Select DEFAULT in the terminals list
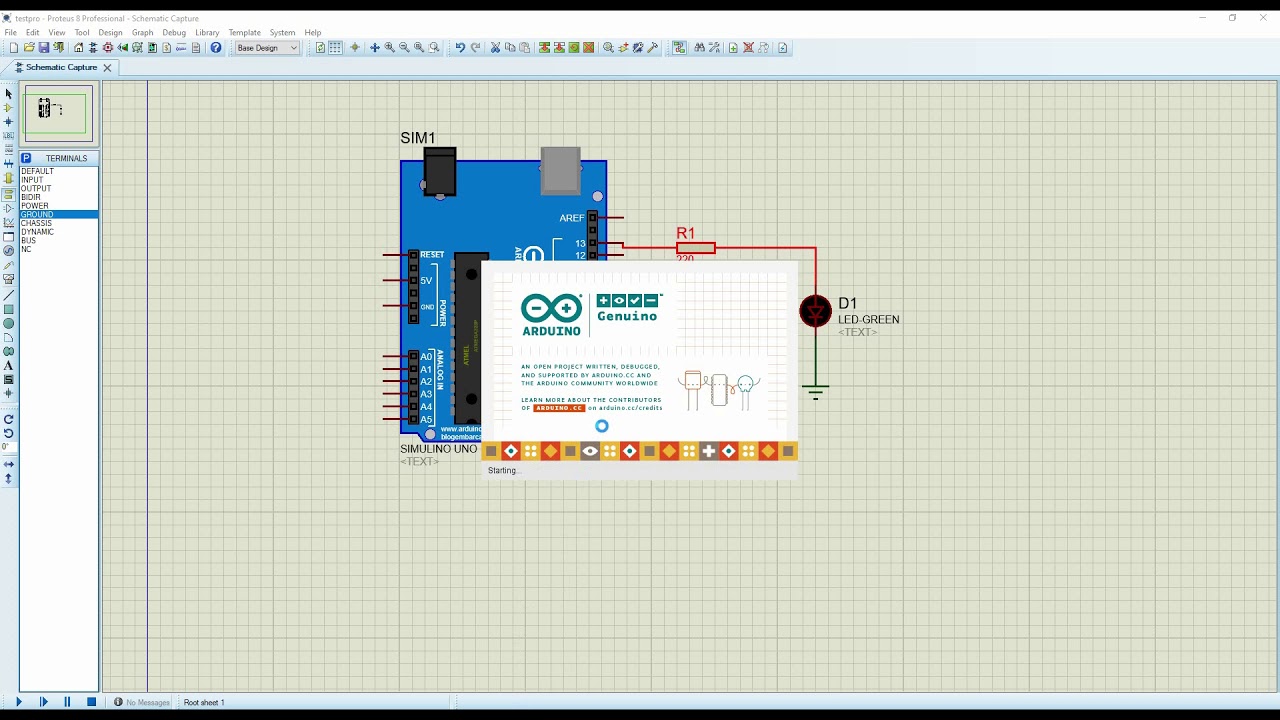Screen dimensions: 1280x720 [59, 171]
